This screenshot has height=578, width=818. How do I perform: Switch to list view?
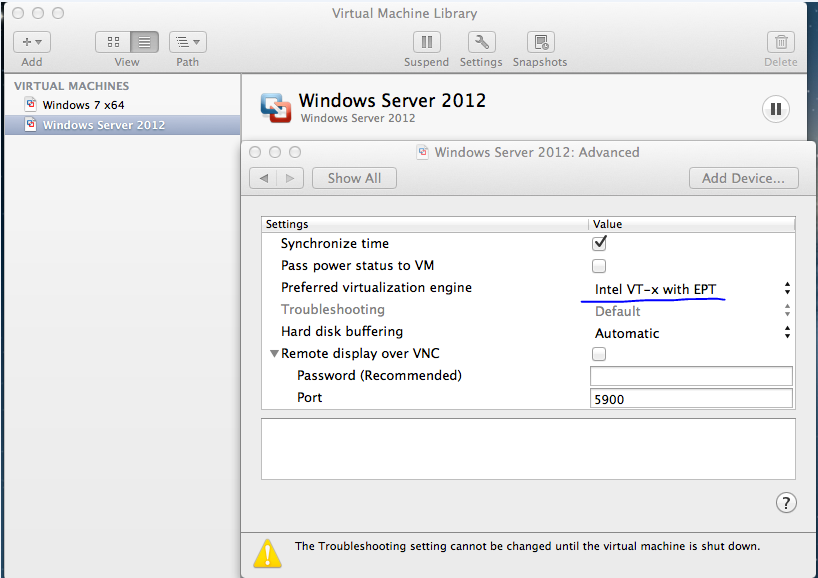(145, 42)
